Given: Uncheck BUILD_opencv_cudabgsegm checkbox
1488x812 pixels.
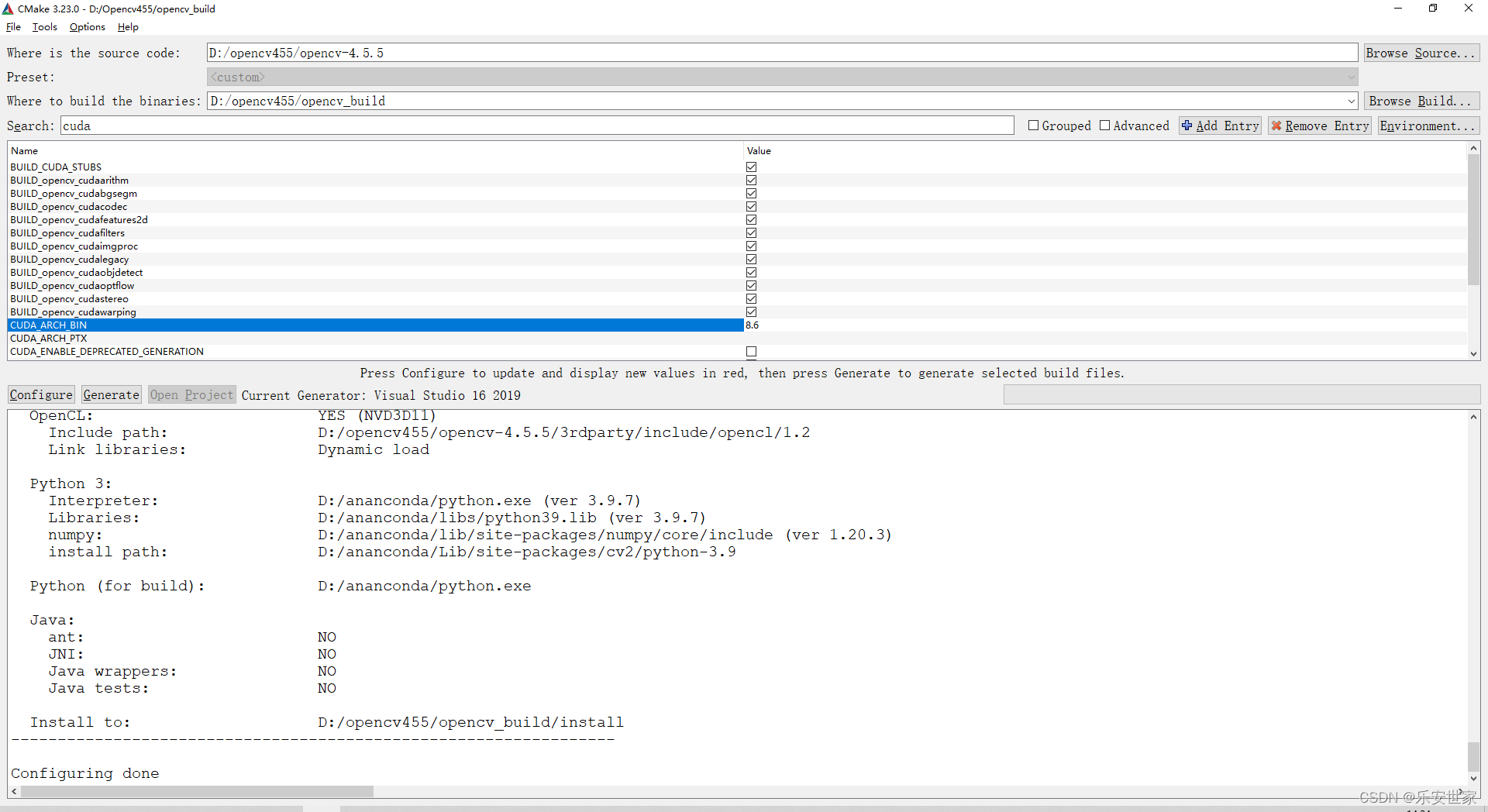Looking at the screenshot, I should (751, 194).
